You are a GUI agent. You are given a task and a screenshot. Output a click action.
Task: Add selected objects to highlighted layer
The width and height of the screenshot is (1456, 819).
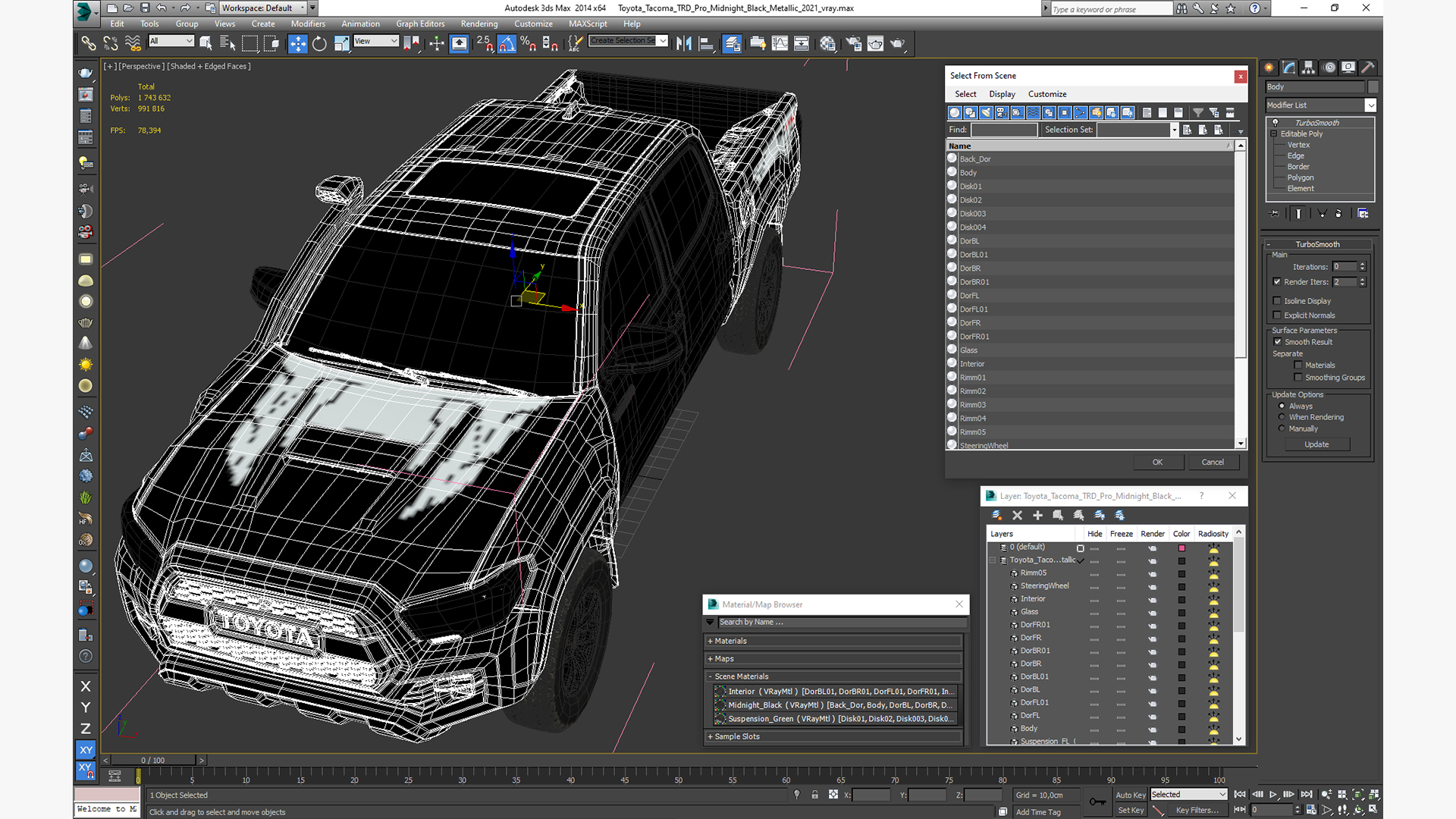[x=1037, y=515]
